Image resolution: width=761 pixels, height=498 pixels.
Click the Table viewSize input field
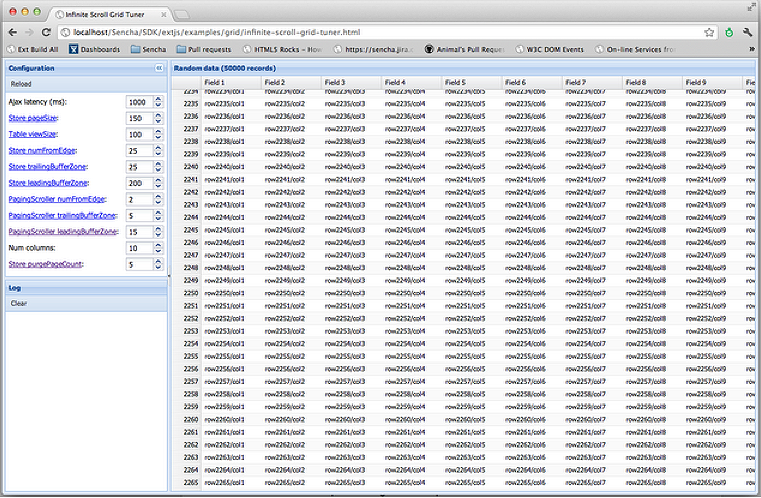tap(139, 134)
